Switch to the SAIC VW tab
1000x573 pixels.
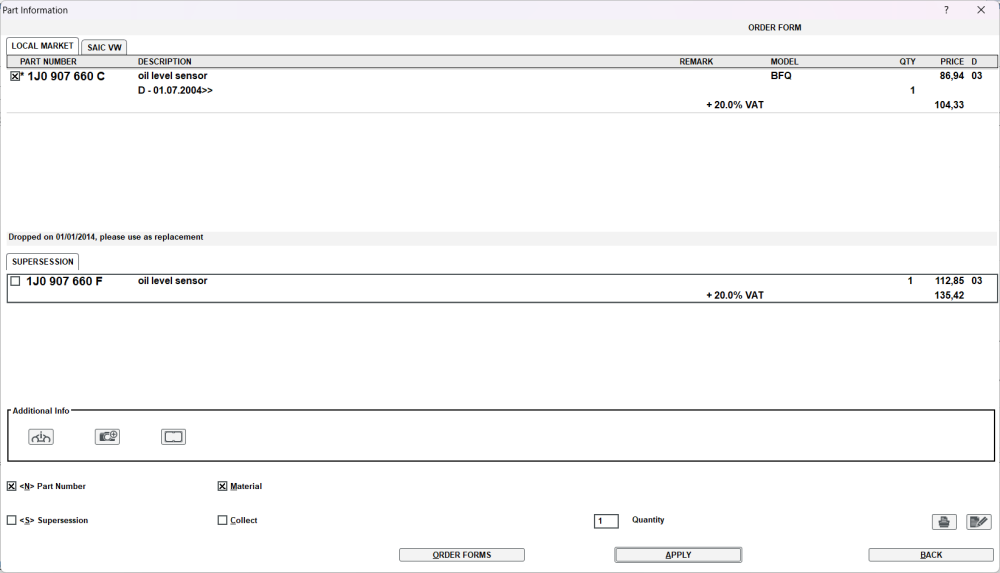[x=104, y=47]
